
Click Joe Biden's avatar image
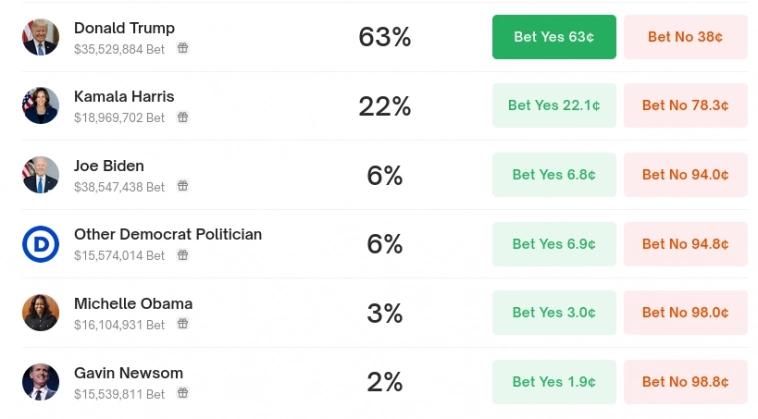(x=41, y=175)
